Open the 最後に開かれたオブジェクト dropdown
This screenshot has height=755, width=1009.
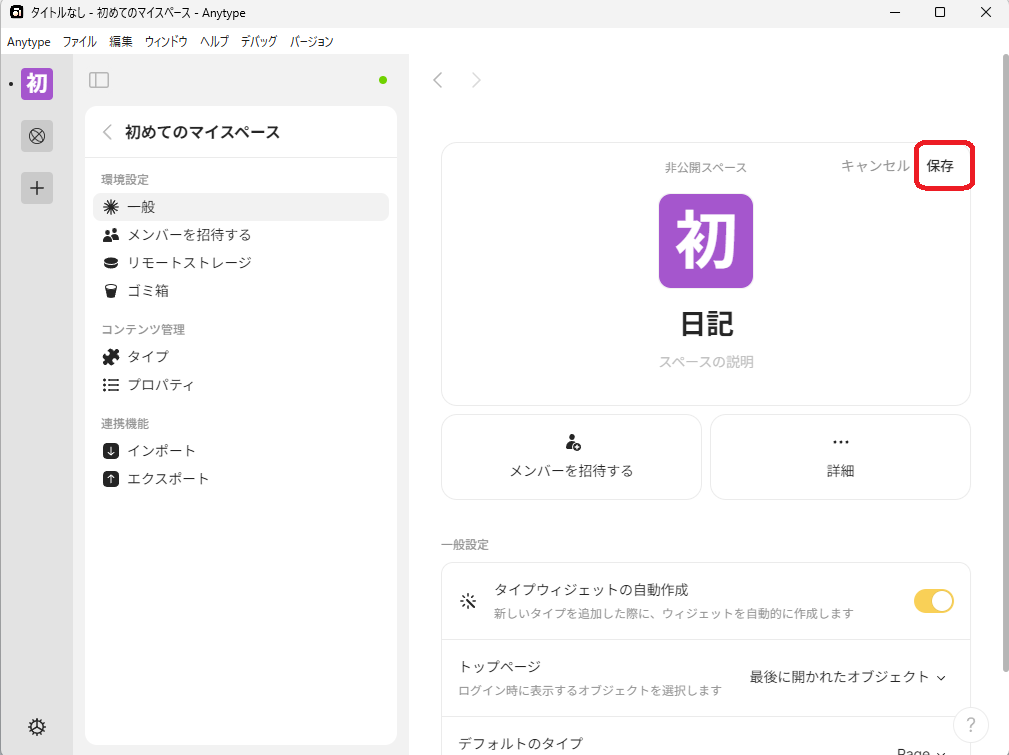click(847, 677)
